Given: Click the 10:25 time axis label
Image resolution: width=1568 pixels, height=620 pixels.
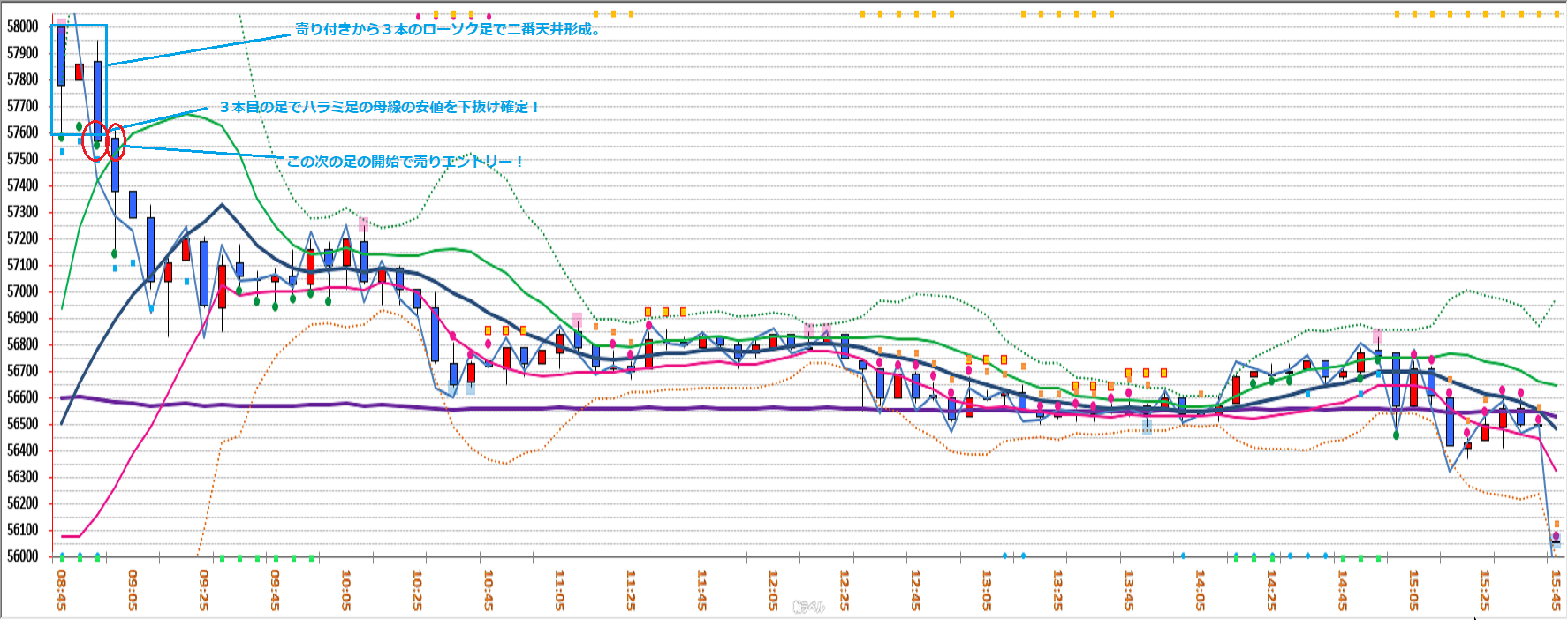Looking at the screenshot, I should coord(417,589).
